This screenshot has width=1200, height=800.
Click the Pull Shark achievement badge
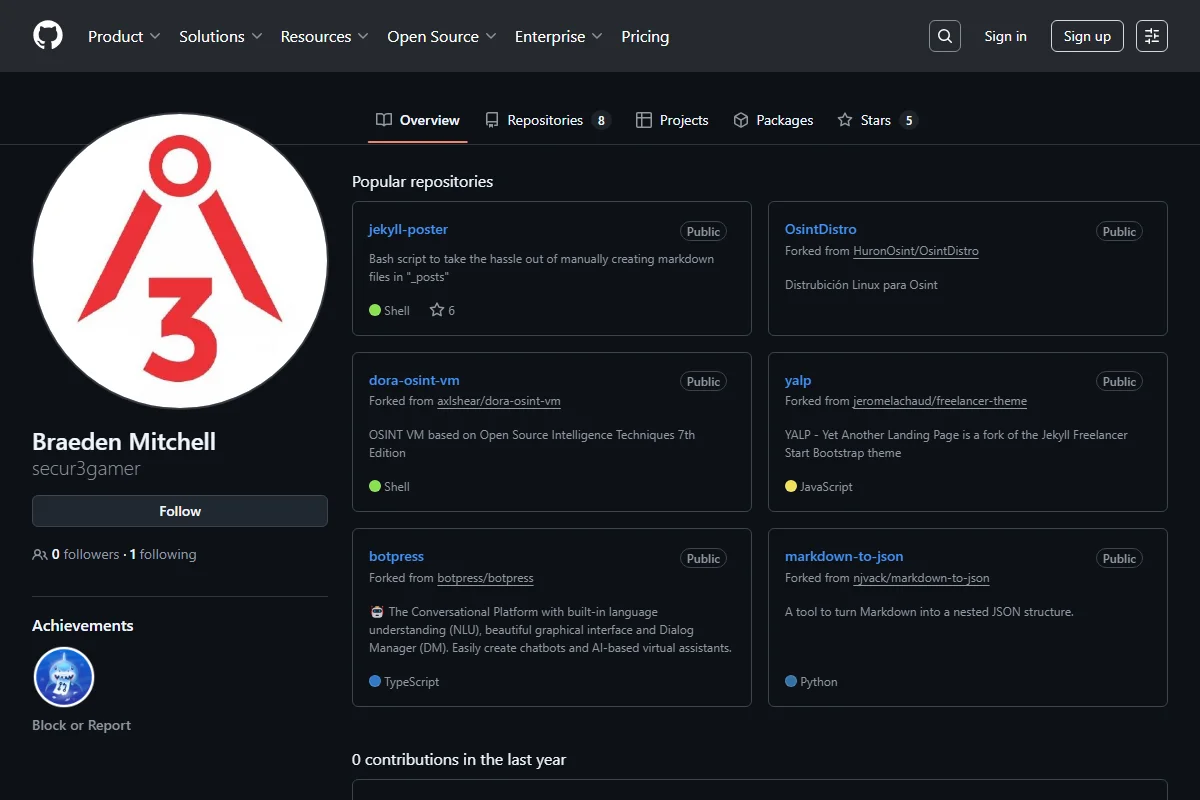64,677
